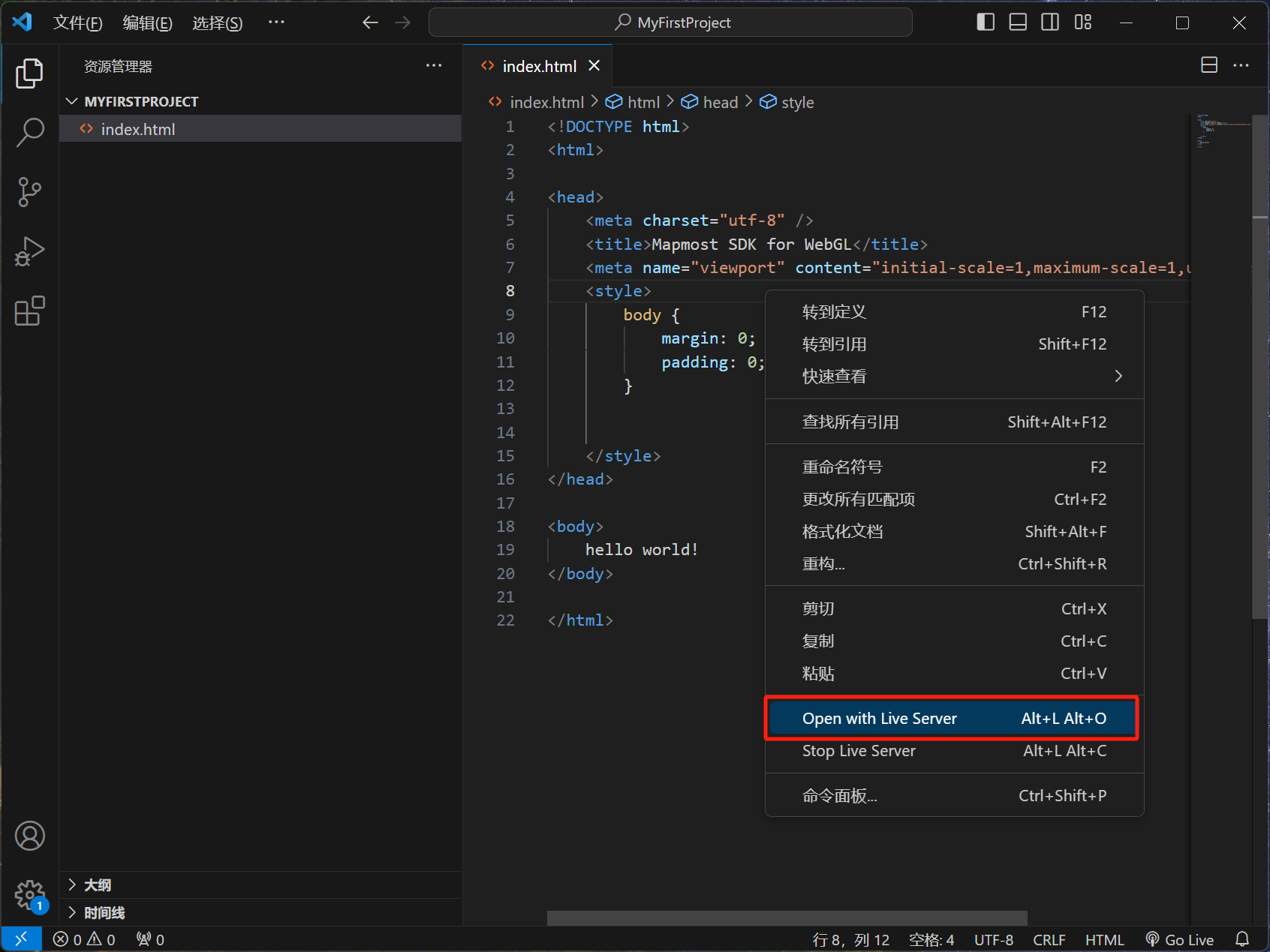Choose 剪切 from context menu
Viewport: 1270px width, 952px height.
tap(954, 609)
